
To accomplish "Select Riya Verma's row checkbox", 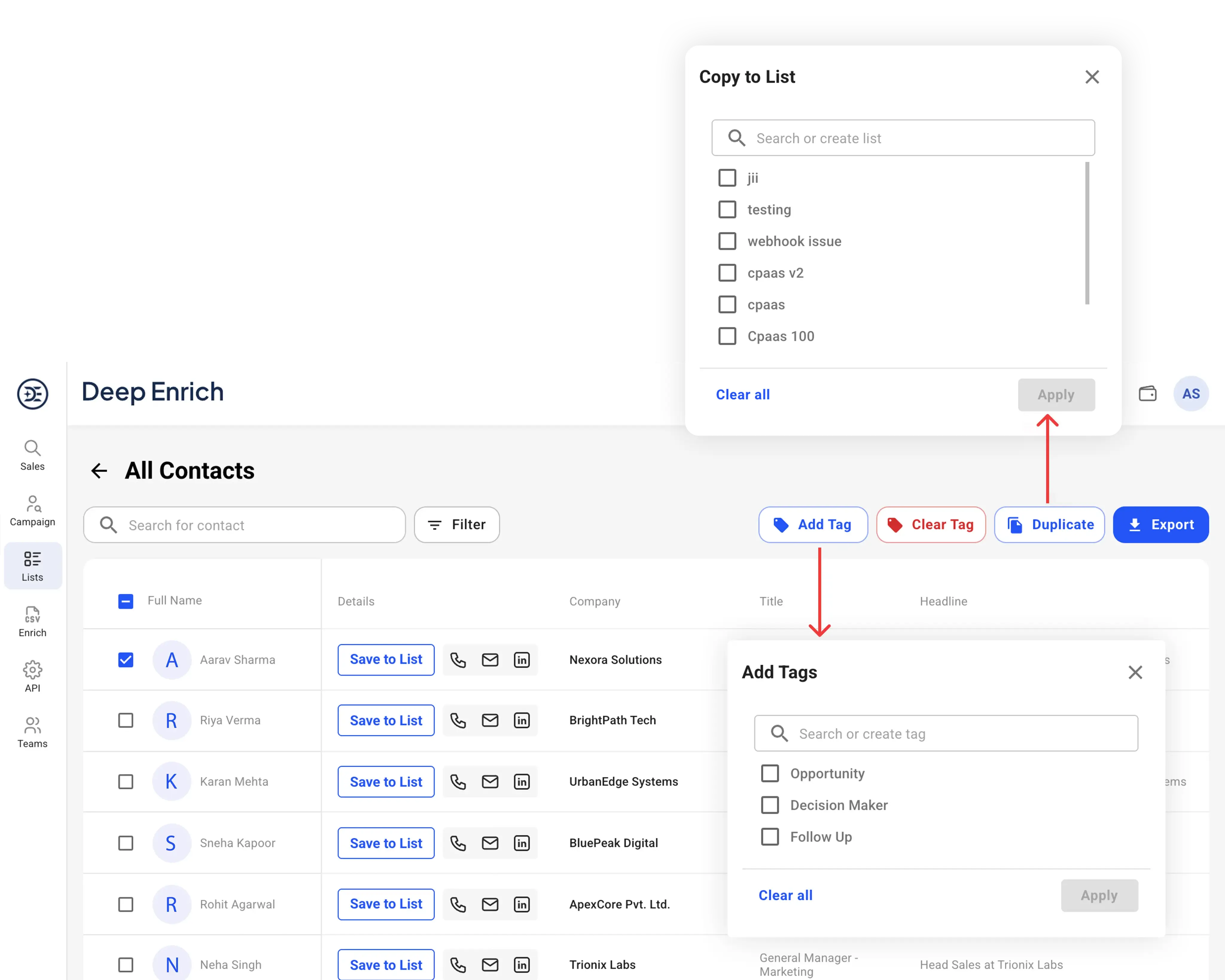I will pos(126,720).
